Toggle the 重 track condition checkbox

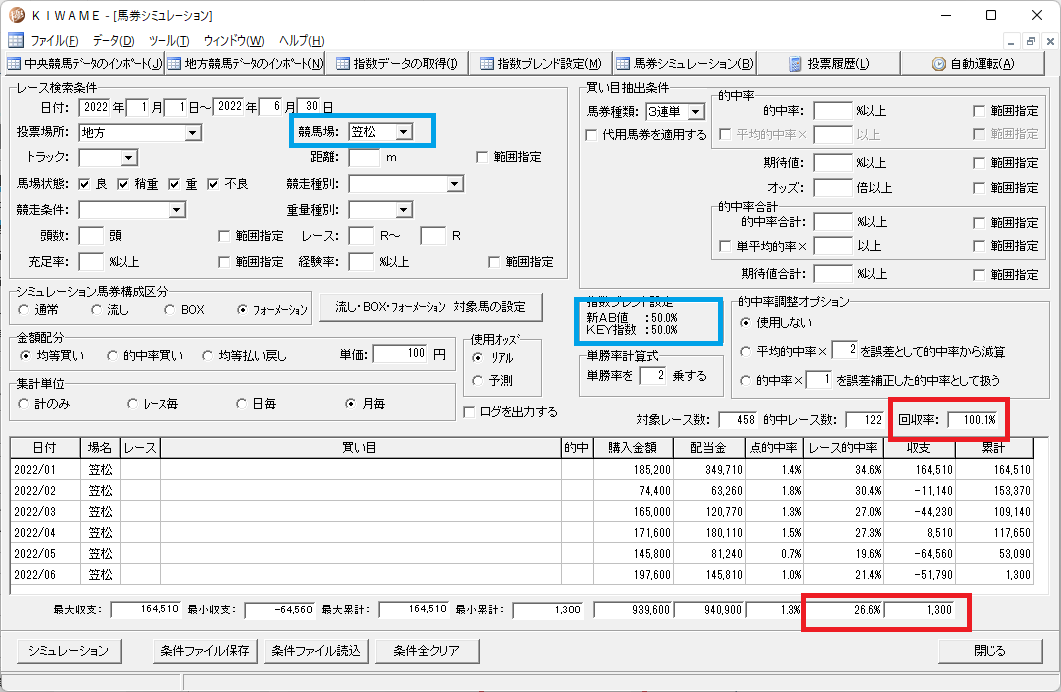pyautogui.click(x=175, y=184)
